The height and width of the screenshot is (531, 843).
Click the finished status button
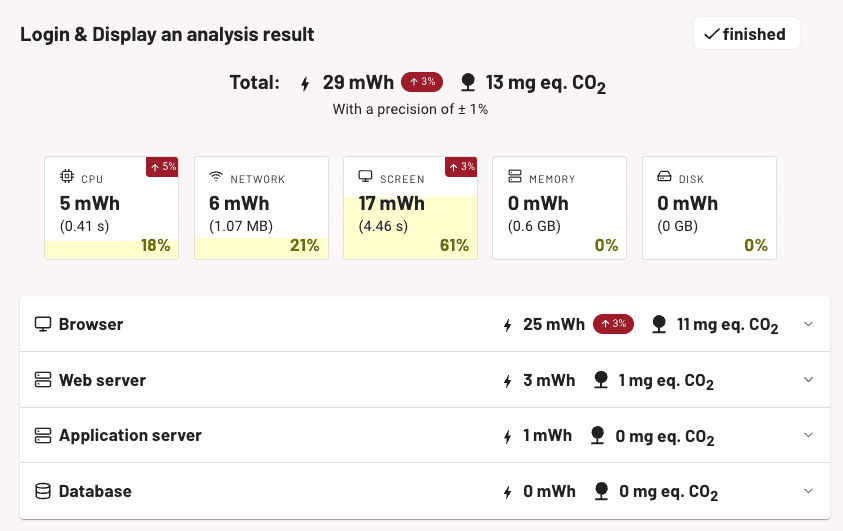point(746,34)
